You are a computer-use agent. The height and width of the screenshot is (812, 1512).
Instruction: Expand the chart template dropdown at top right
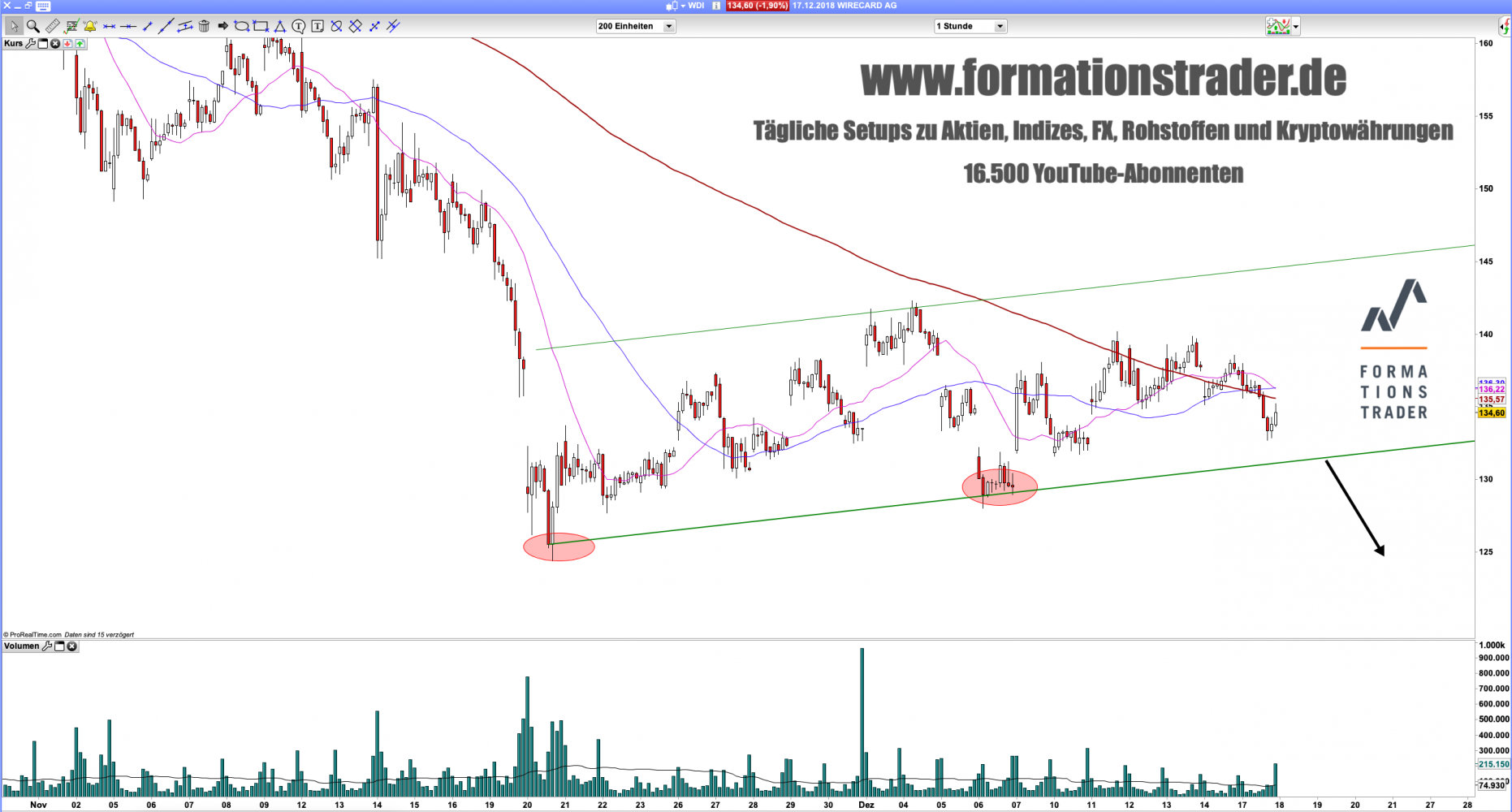(x=1296, y=26)
